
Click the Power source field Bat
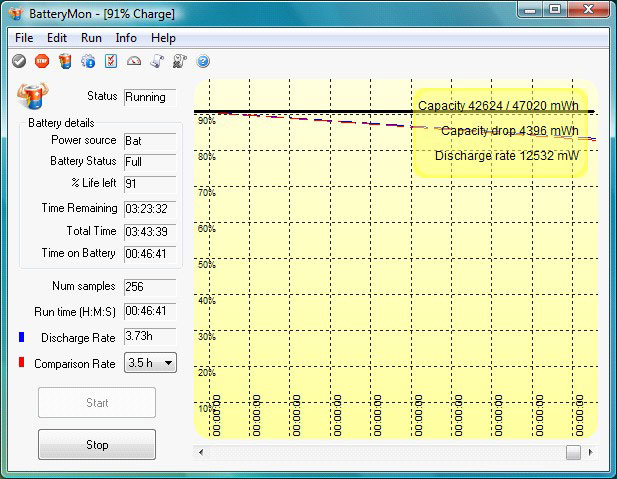point(150,141)
